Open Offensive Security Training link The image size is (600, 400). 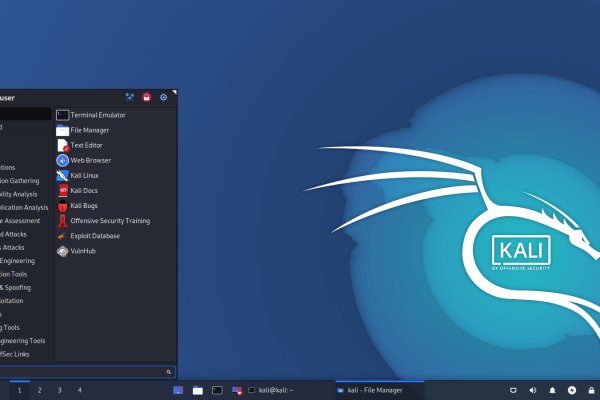click(x=110, y=220)
